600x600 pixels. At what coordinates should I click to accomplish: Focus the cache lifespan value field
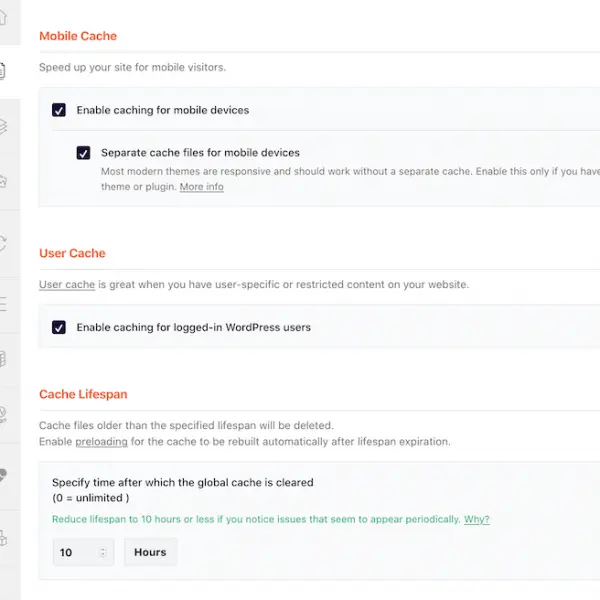(x=75, y=552)
